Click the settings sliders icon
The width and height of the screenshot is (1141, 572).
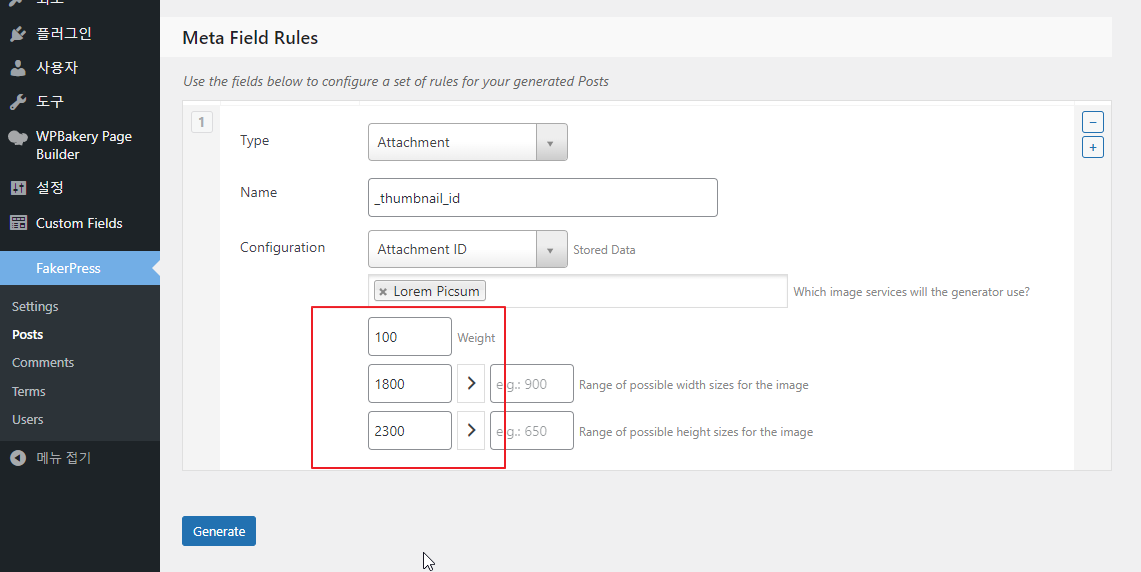(x=18, y=188)
